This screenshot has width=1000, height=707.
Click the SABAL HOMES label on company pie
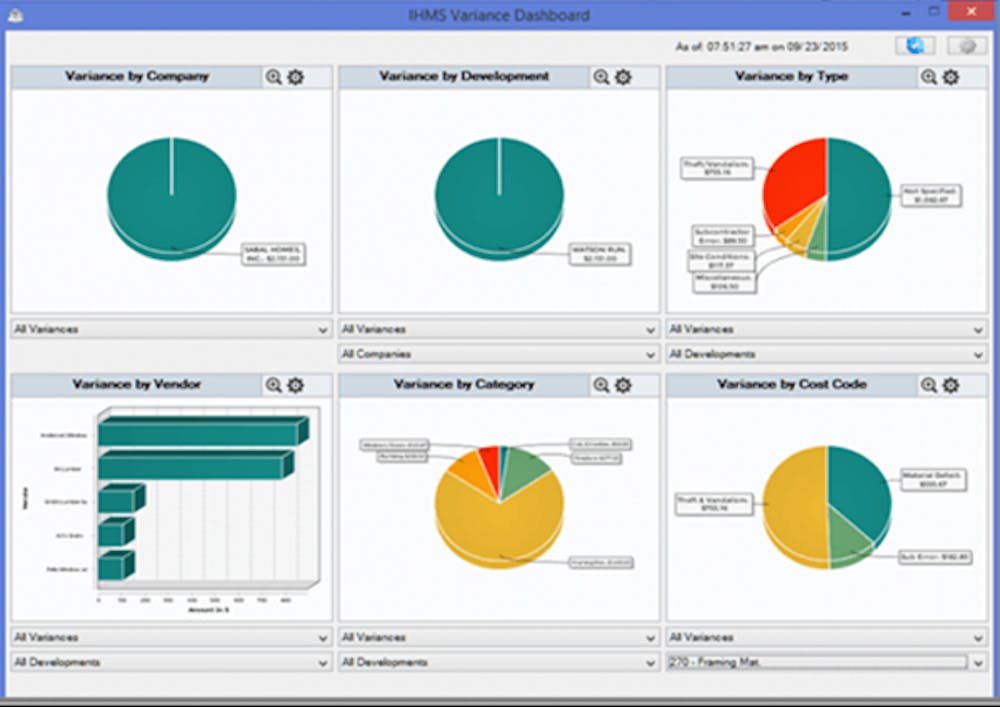coord(273,254)
